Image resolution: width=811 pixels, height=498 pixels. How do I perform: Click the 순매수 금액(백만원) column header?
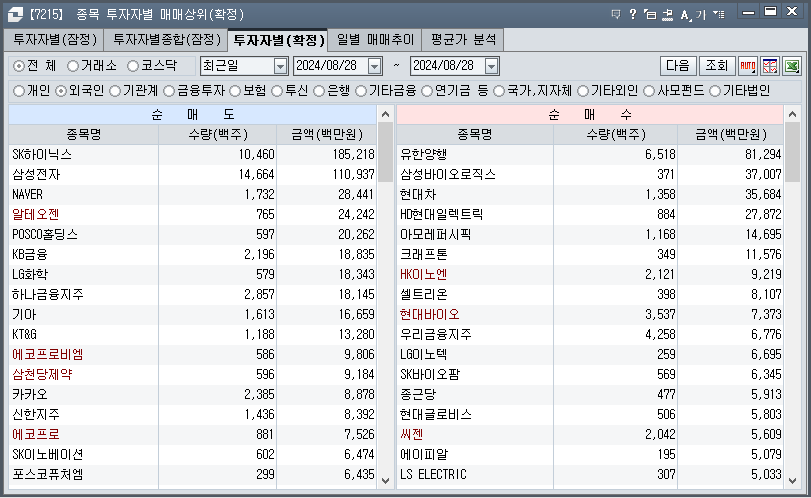coord(730,135)
